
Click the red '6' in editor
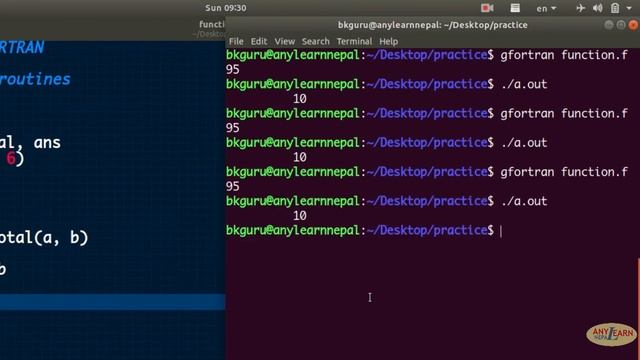pyautogui.click(x=11, y=158)
